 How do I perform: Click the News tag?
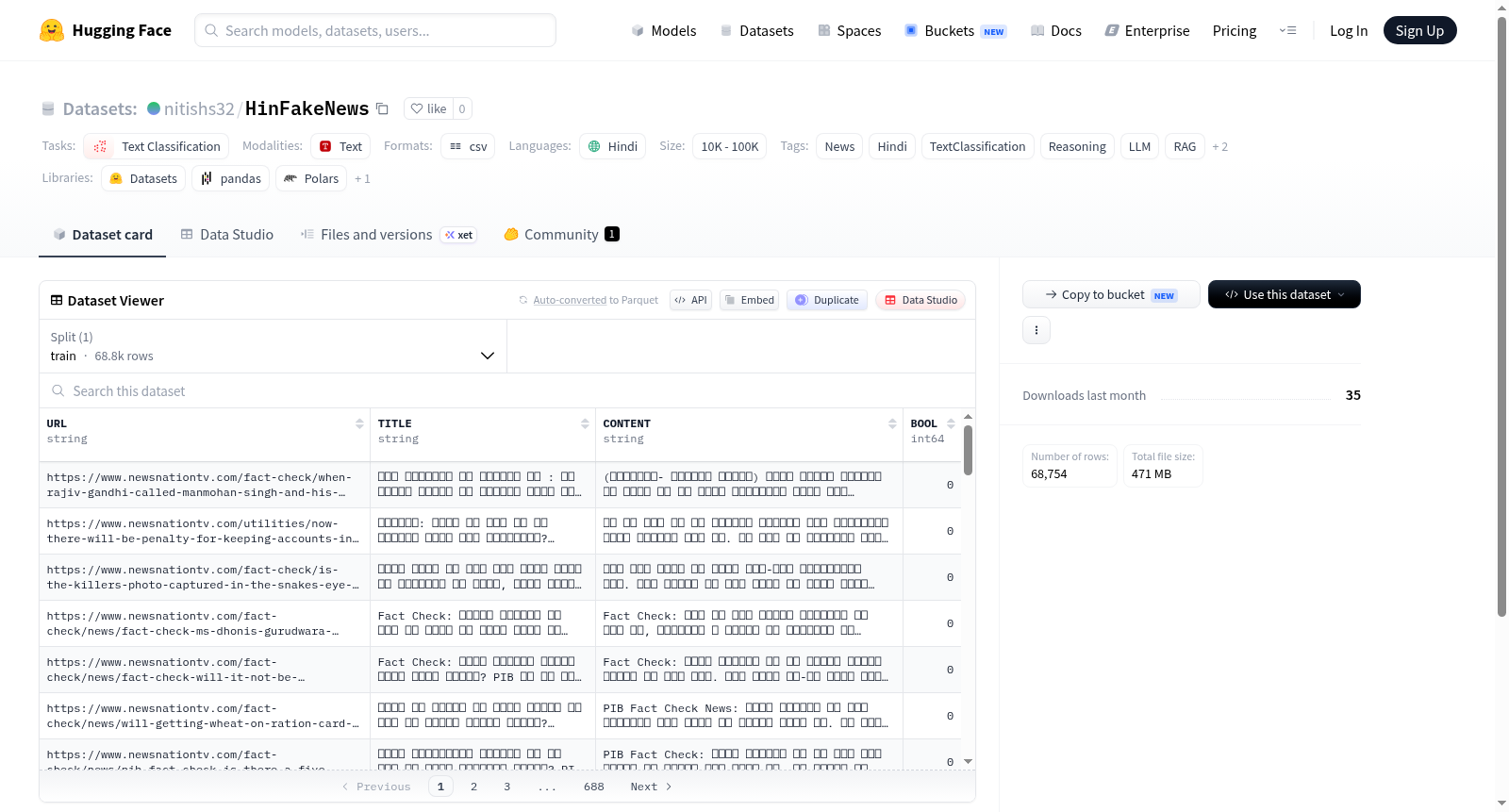(839, 146)
